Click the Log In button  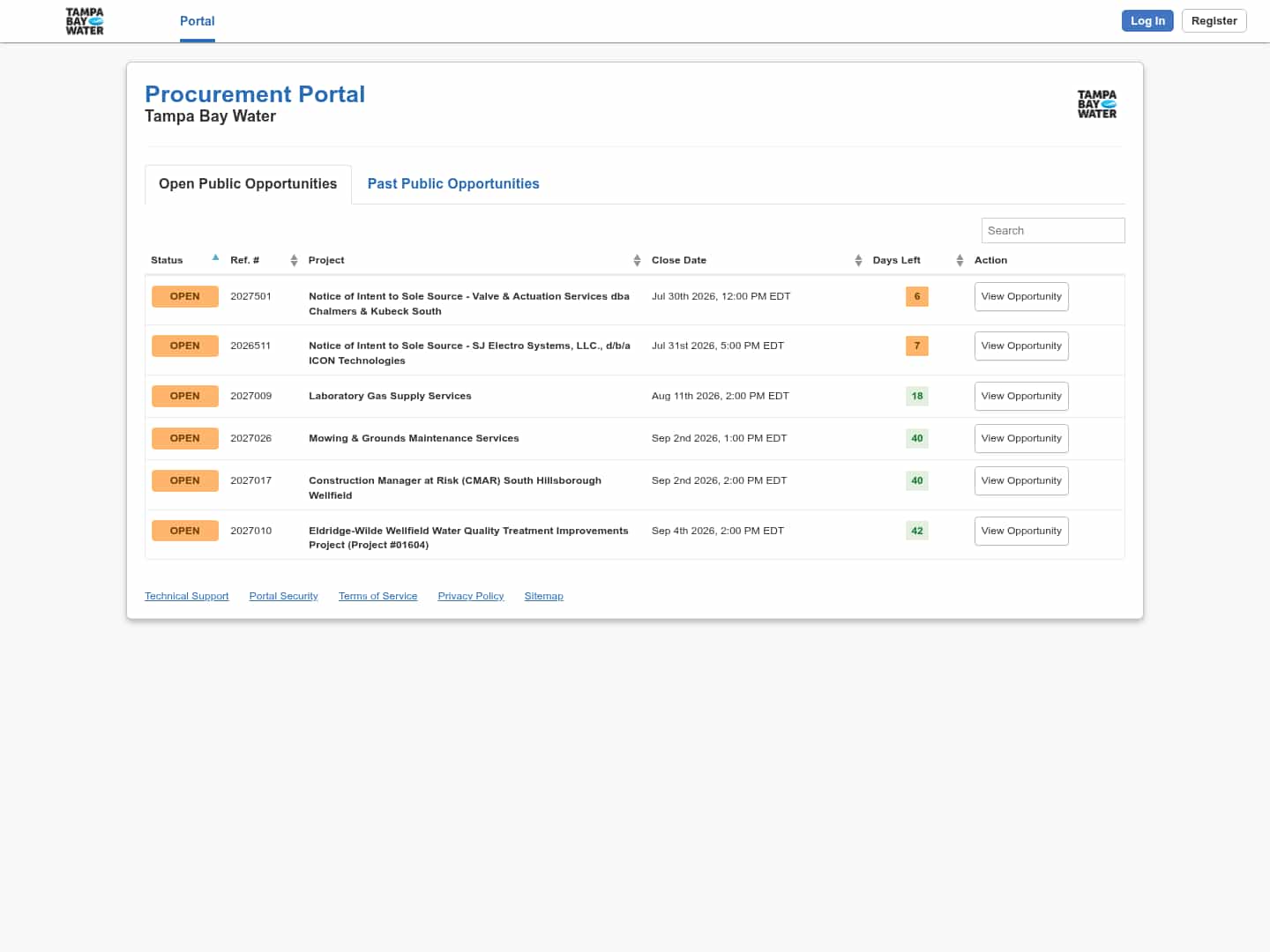[1147, 20]
